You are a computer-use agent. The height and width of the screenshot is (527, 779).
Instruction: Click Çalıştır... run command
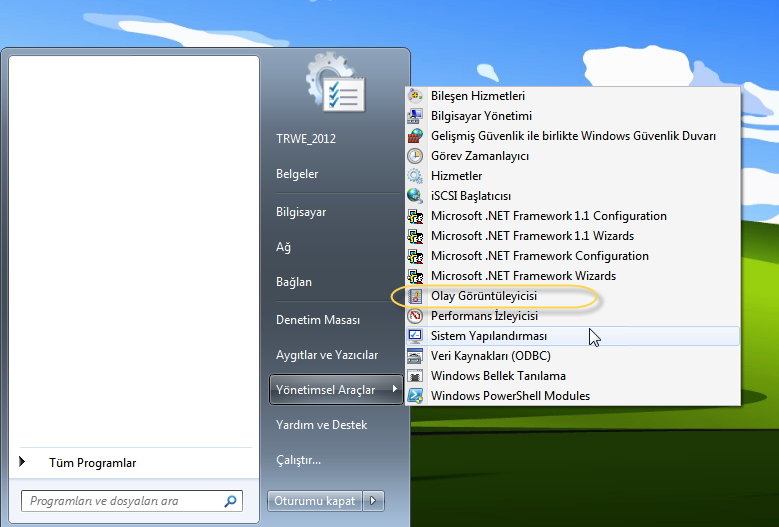tap(299, 460)
